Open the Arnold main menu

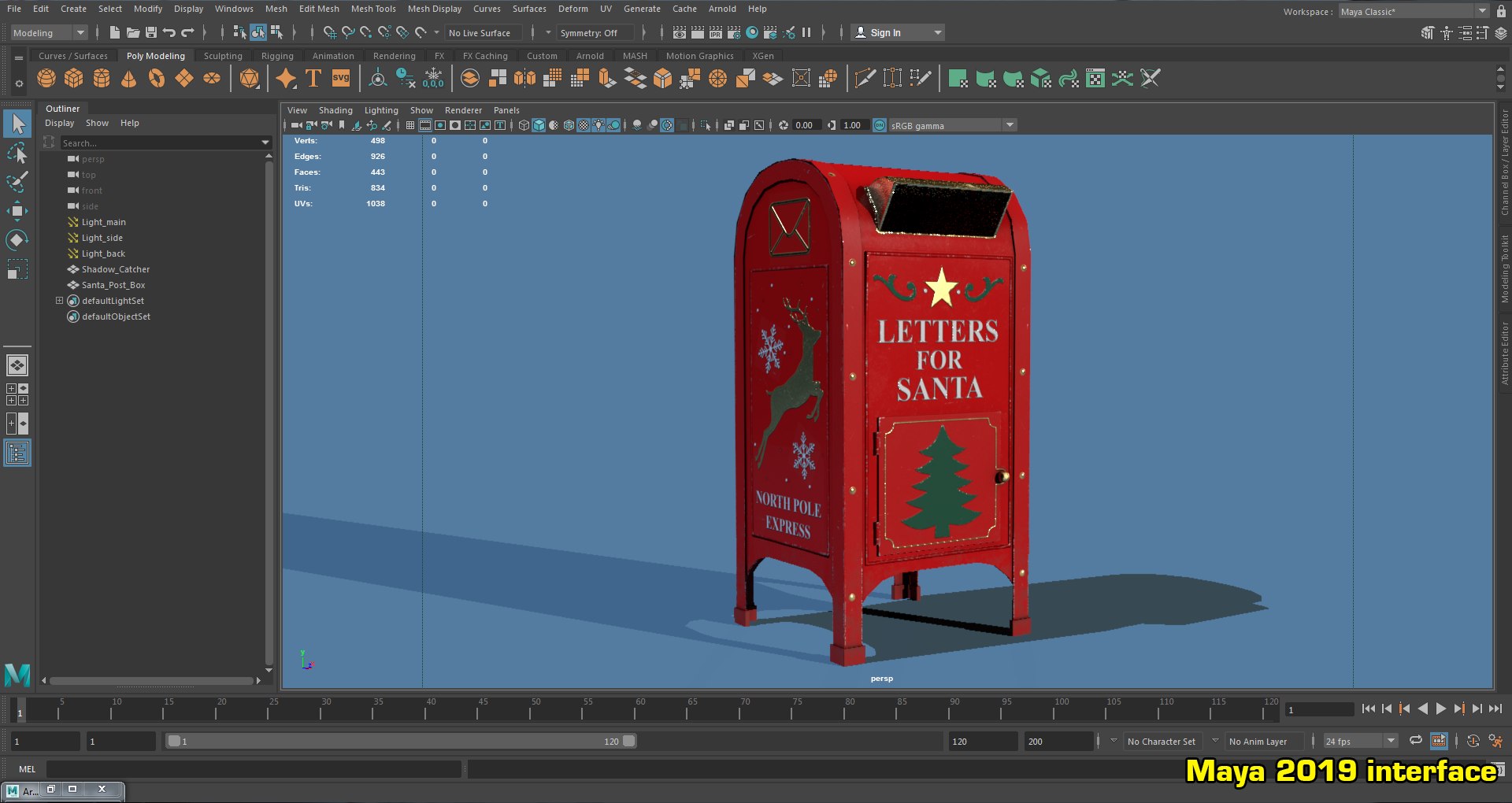(722, 9)
